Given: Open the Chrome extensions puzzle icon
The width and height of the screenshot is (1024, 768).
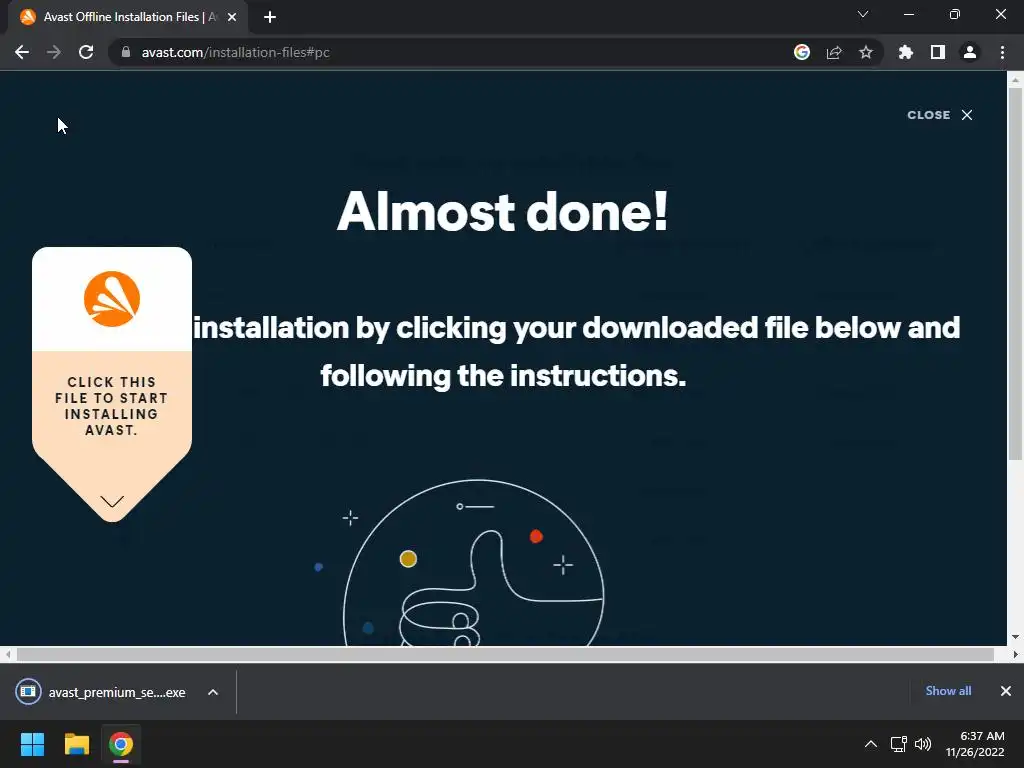Looking at the screenshot, I should tap(905, 52).
